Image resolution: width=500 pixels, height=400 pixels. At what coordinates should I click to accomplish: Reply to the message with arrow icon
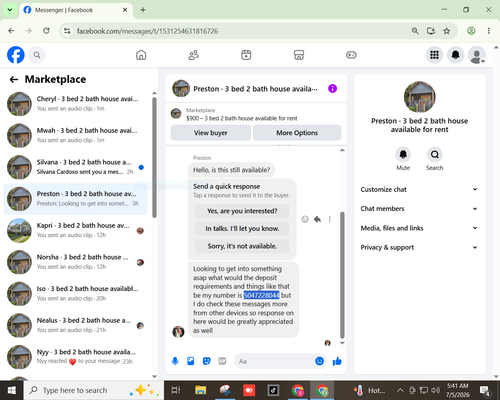[x=317, y=219]
